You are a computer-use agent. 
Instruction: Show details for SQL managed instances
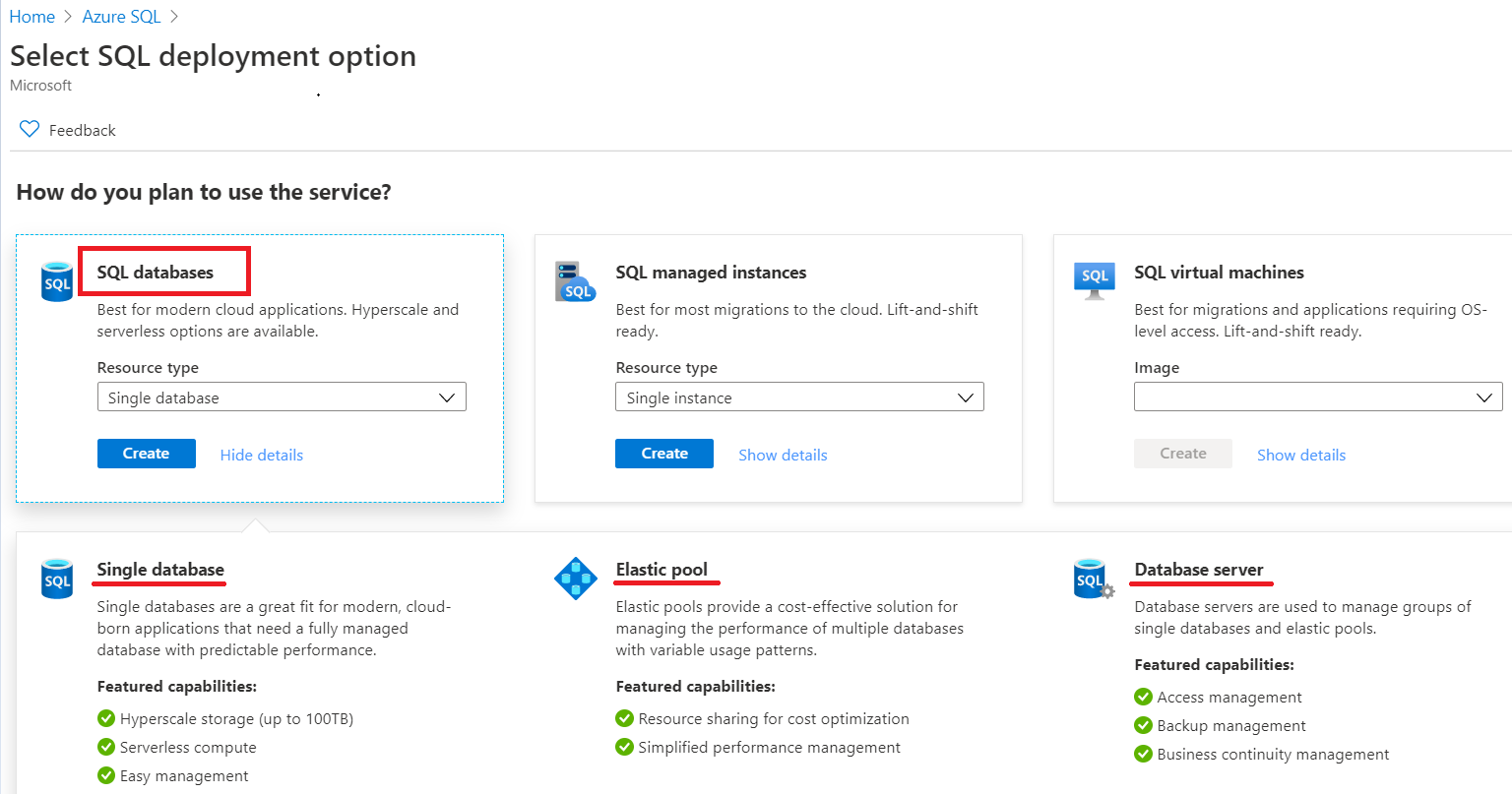[783, 455]
